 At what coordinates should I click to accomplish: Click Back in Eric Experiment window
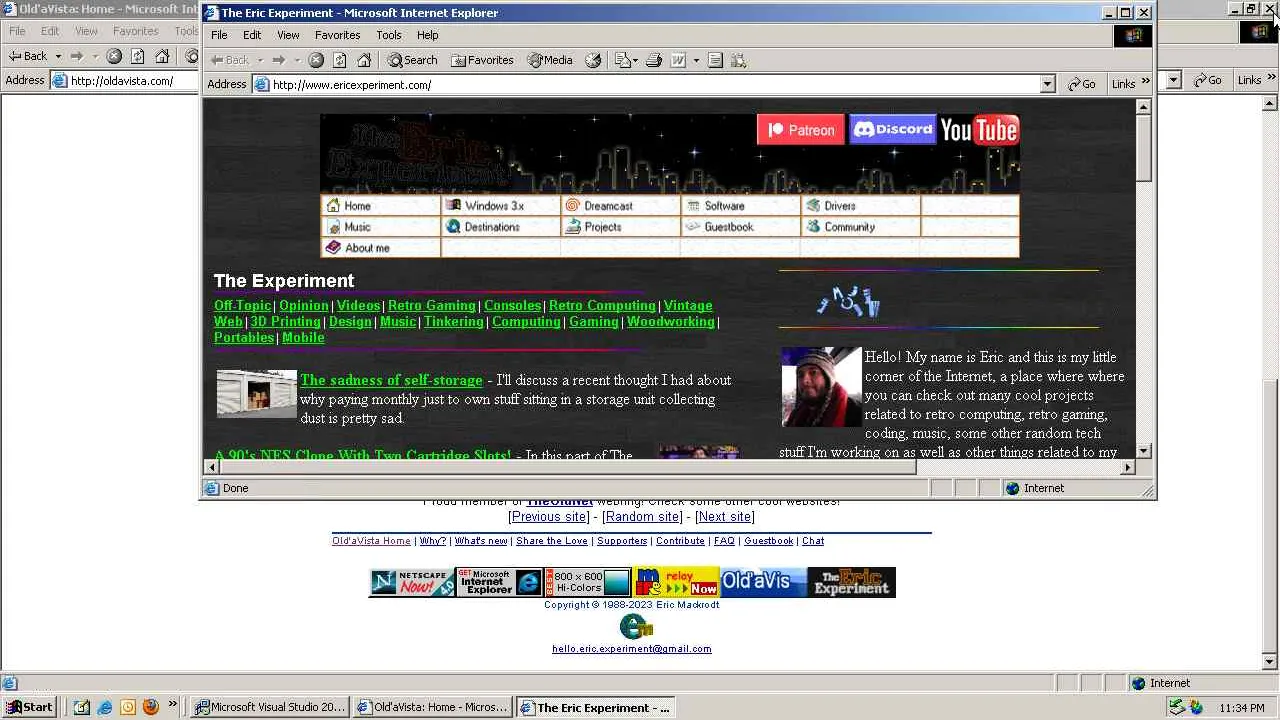coord(229,60)
